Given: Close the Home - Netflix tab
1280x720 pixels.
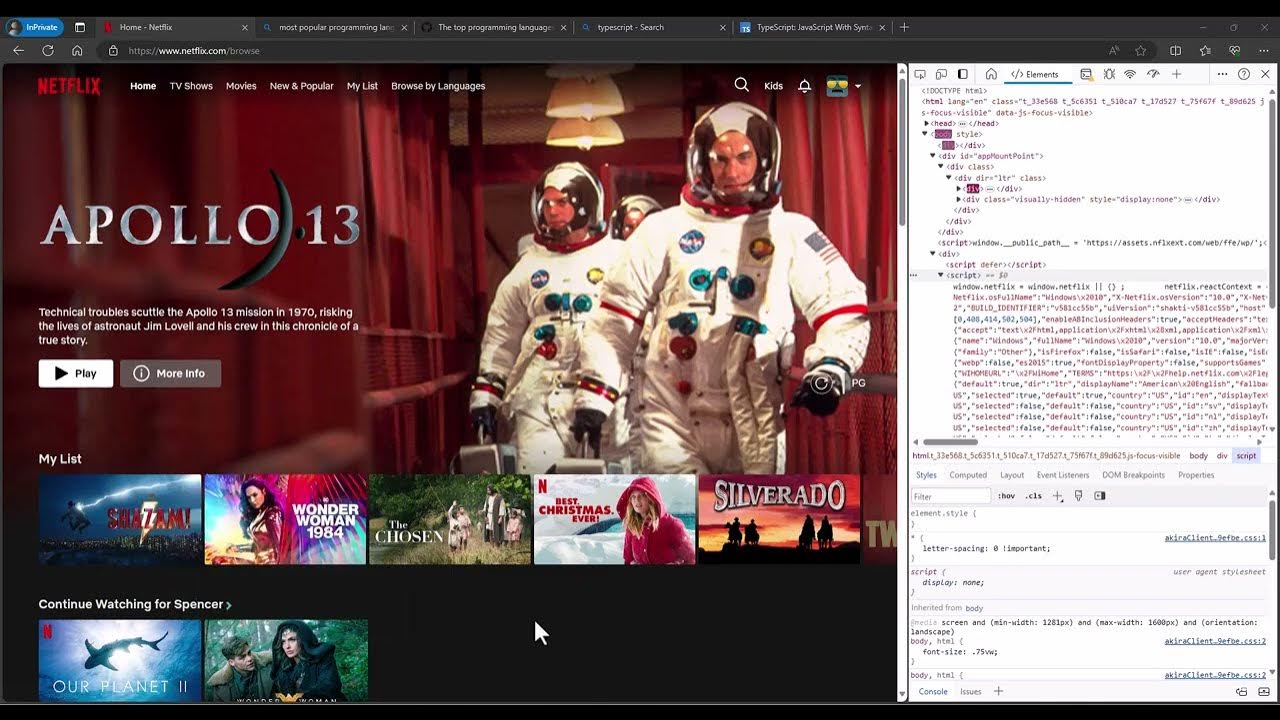Looking at the screenshot, I should (243, 27).
